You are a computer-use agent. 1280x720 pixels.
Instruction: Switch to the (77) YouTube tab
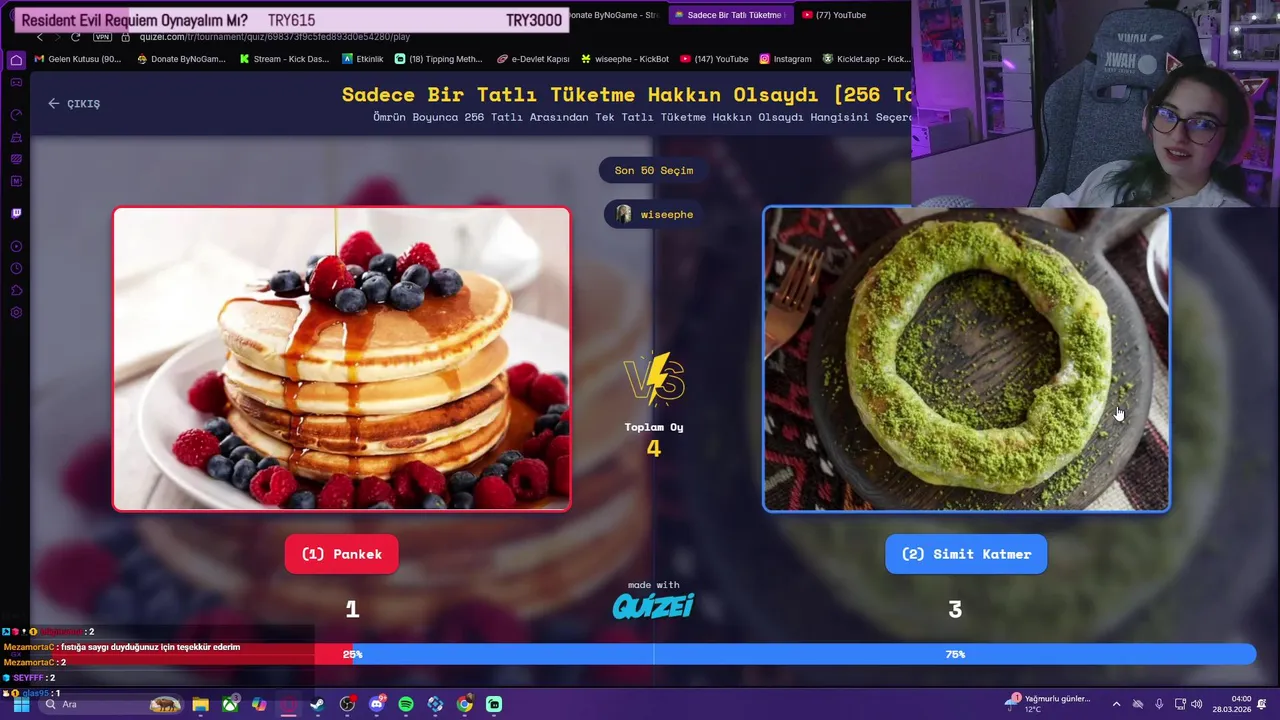835,15
